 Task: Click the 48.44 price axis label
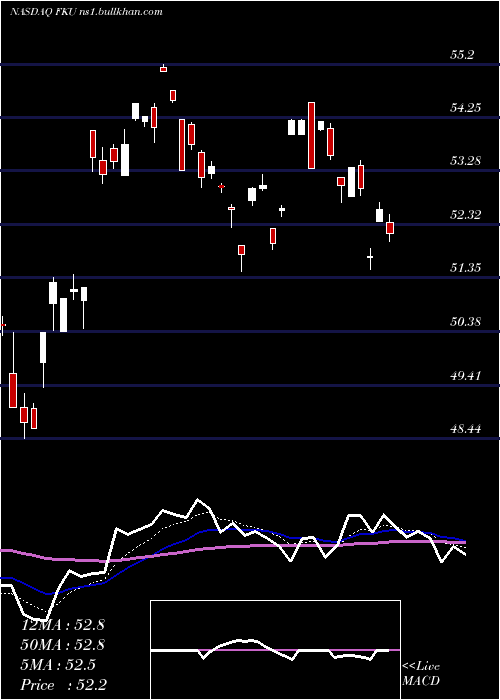pos(465,429)
